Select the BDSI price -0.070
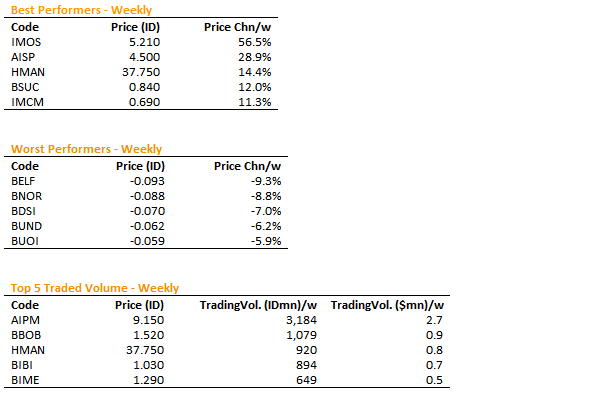Viewport: 600px width, 395px height. pyautogui.click(x=147, y=211)
